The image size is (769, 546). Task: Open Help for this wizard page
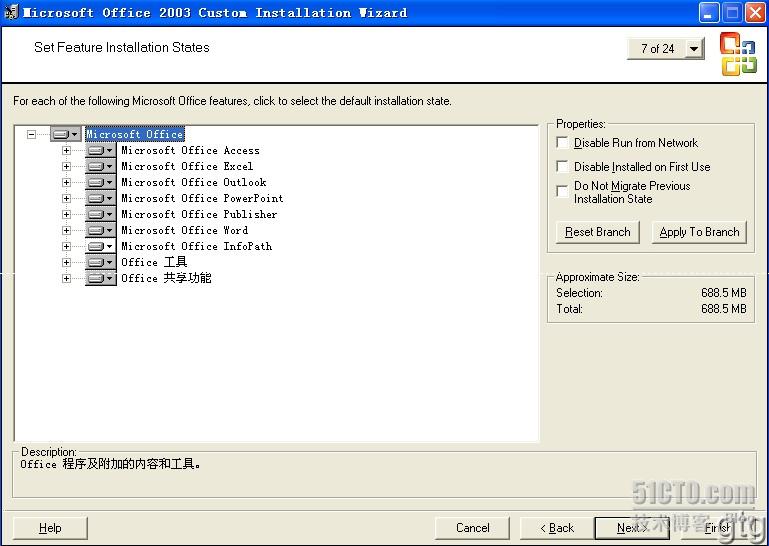click(50, 528)
